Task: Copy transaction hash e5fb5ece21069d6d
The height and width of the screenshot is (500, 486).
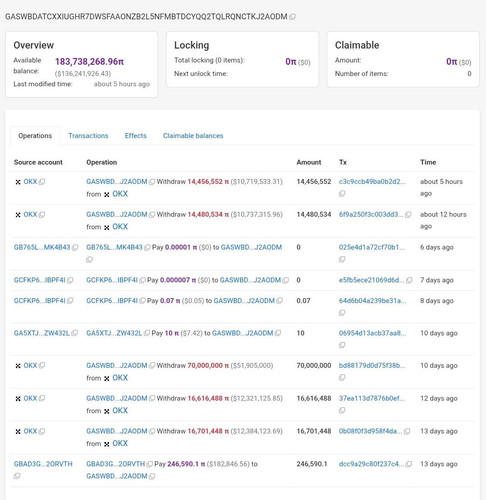Action: 409,280
